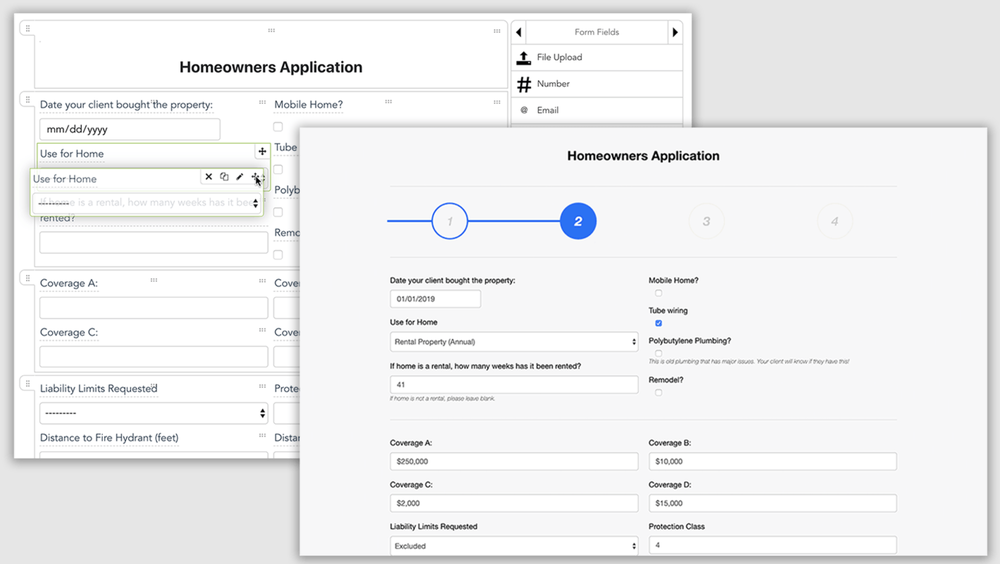1000x564 pixels.
Task: Click the mm/dd/yyyy date field in the builder
Action: (x=130, y=130)
